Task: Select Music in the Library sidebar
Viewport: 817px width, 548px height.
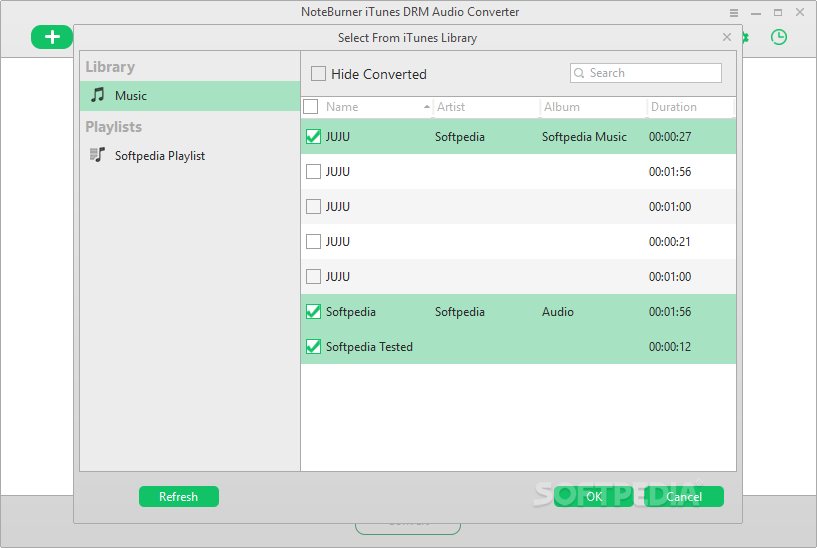Action: pyautogui.click(x=190, y=96)
